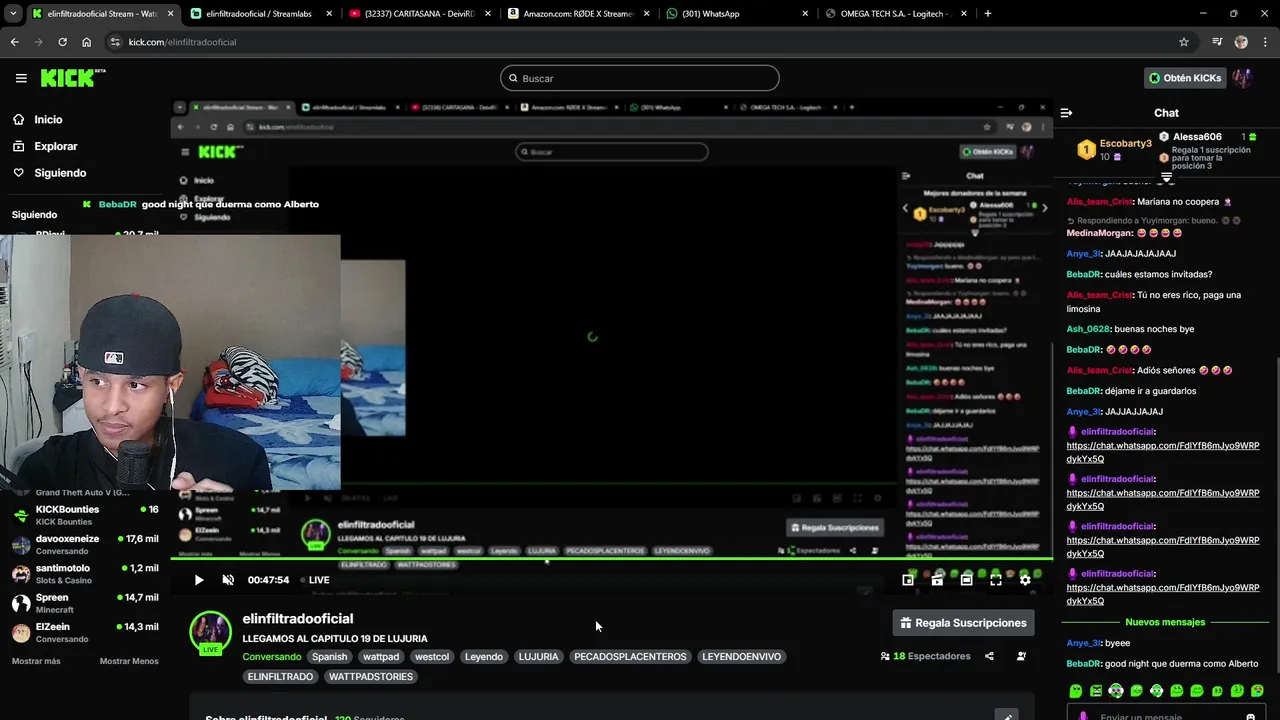Image resolution: width=1280 pixels, height=720 pixels.
Task: Click the first quick emote
Action: click(1076, 691)
